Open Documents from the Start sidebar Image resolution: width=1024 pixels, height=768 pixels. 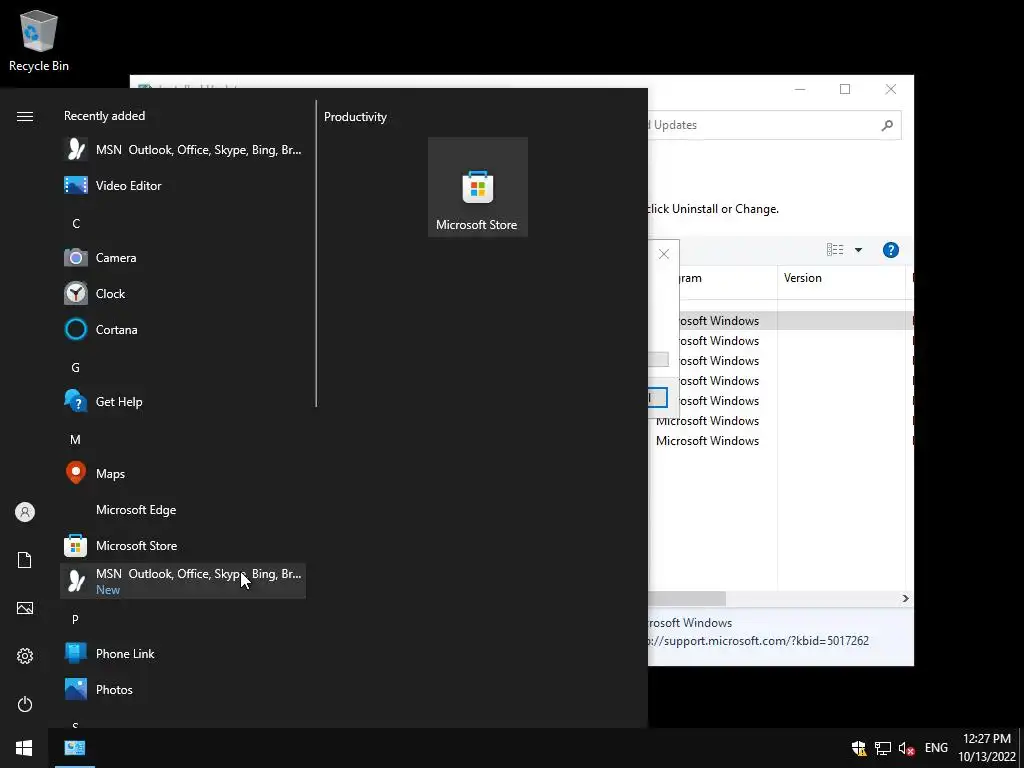25,560
